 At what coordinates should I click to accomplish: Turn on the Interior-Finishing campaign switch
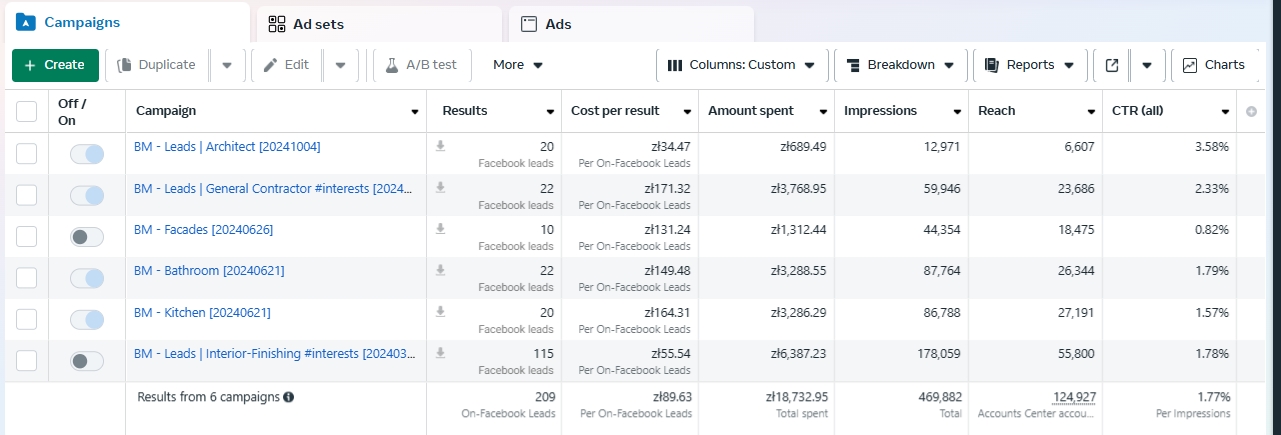87,361
